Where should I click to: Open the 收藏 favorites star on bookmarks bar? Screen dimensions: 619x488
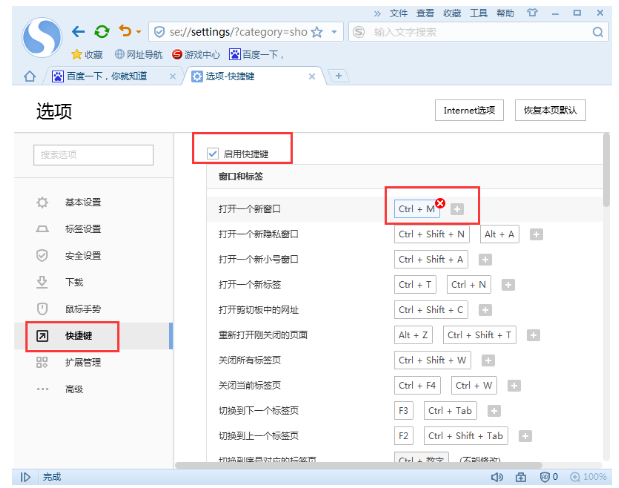(87, 54)
